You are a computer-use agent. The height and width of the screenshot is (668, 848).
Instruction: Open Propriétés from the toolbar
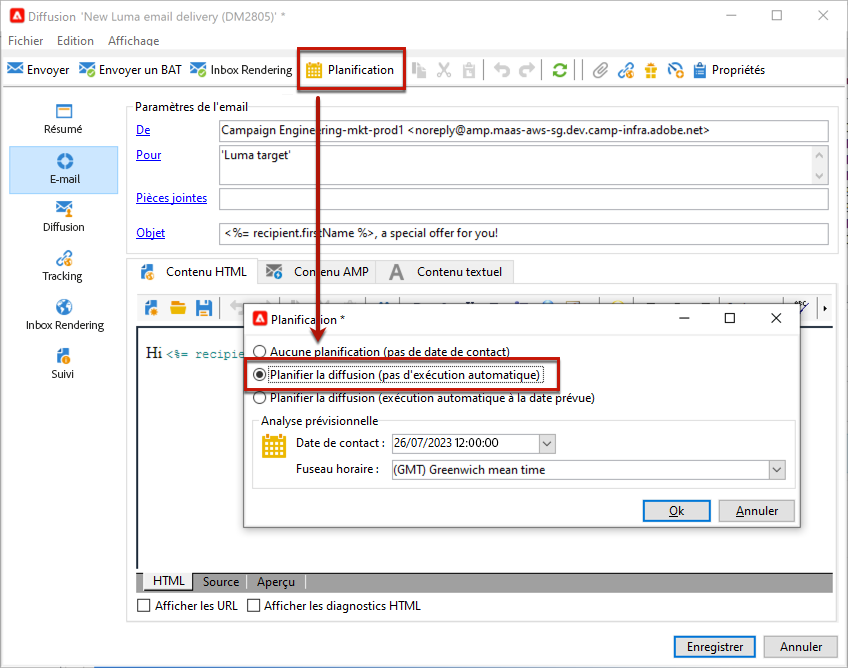point(729,70)
